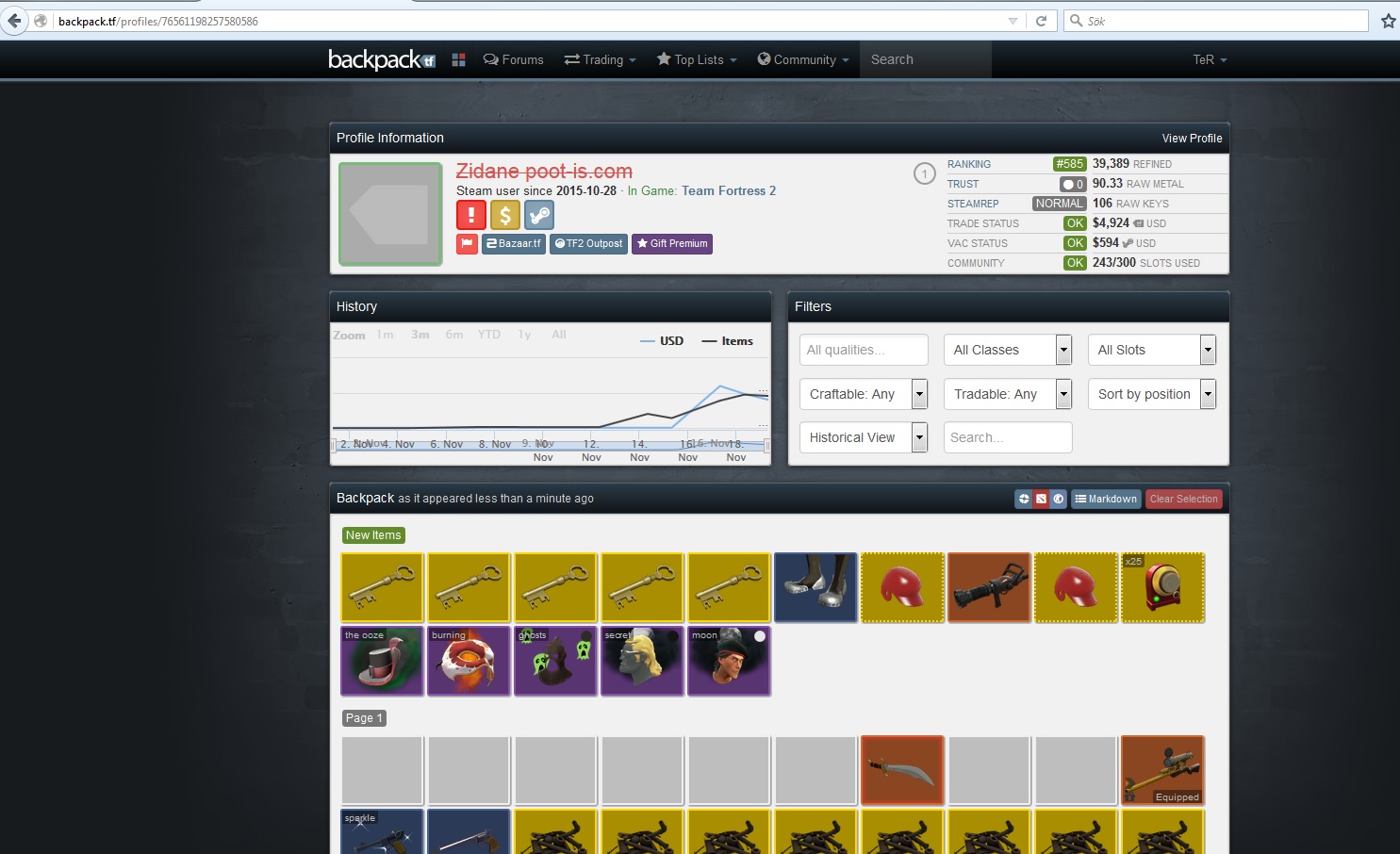Open the Community menu
Screen dimensions: 1400x854
coord(803,59)
